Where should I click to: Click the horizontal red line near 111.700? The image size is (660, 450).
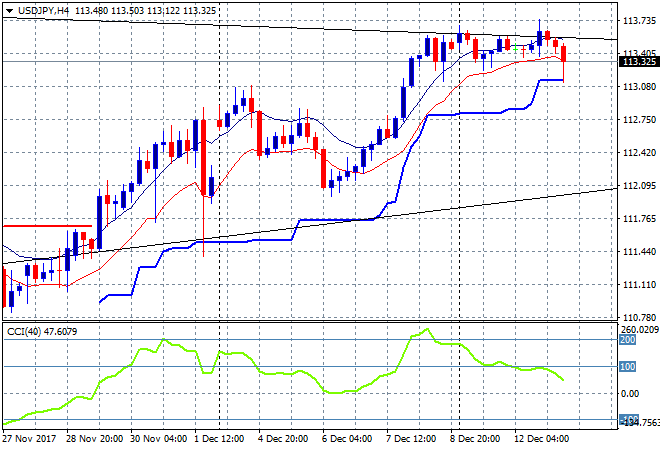click(47, 226)
